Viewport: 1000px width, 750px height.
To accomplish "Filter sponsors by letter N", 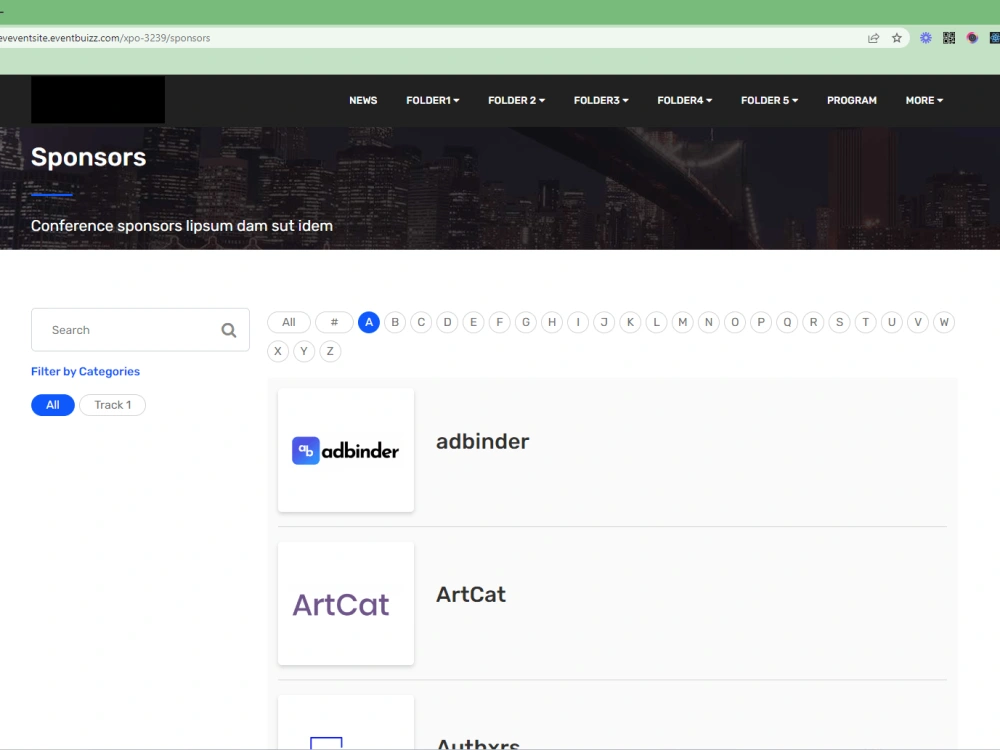I will tap(709, 322).
